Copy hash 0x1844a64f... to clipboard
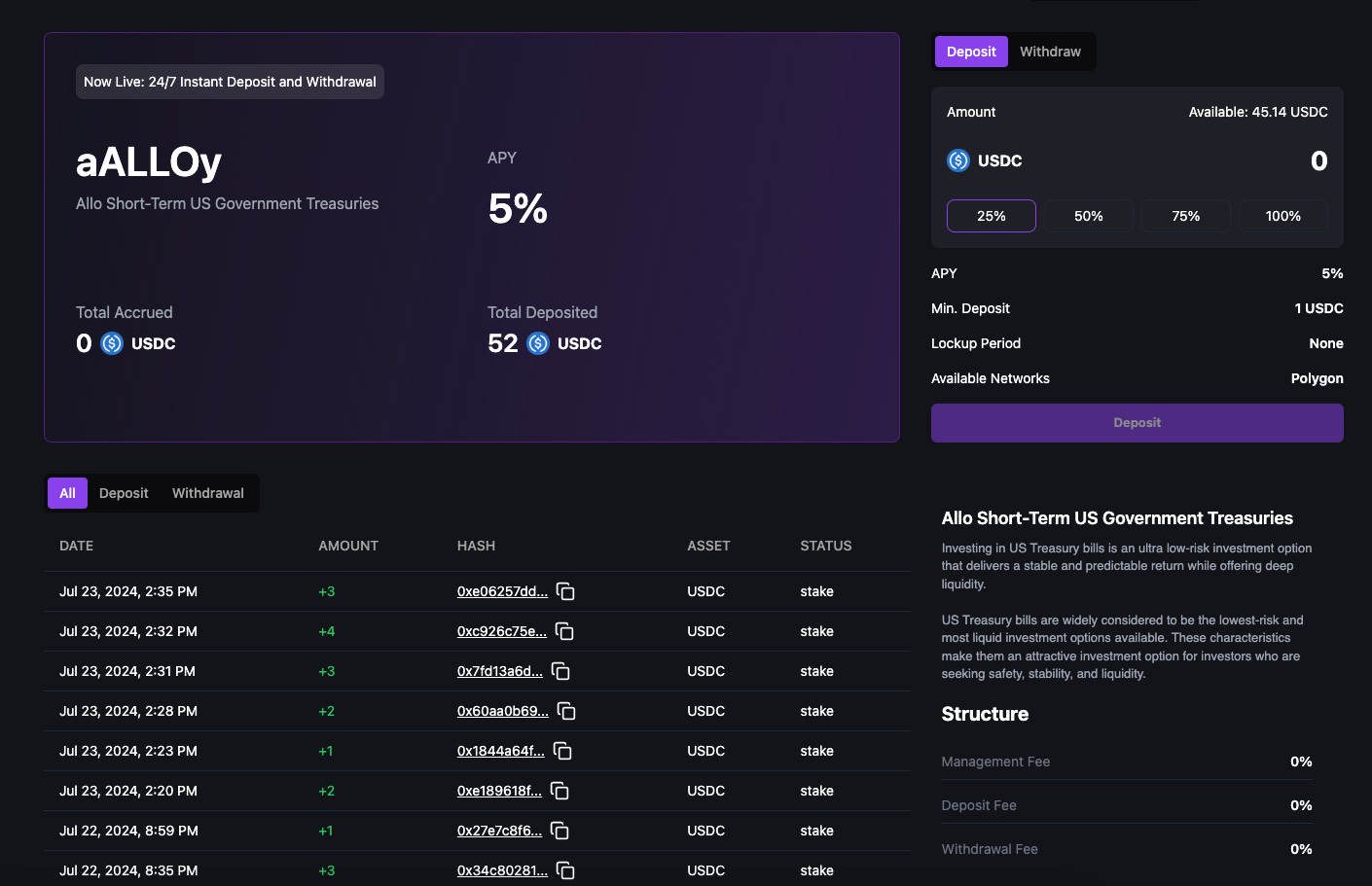Image resolution: width=1372 pixels, height=886 pixels. tap(562, 751)
